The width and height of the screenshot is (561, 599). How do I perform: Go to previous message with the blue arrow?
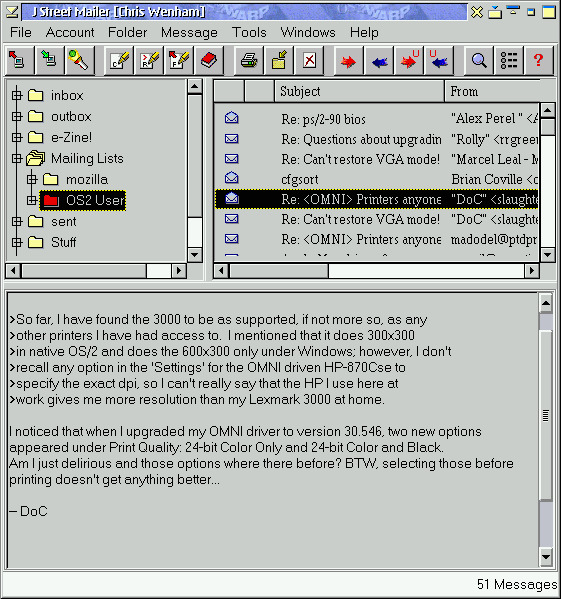point(379,60)
